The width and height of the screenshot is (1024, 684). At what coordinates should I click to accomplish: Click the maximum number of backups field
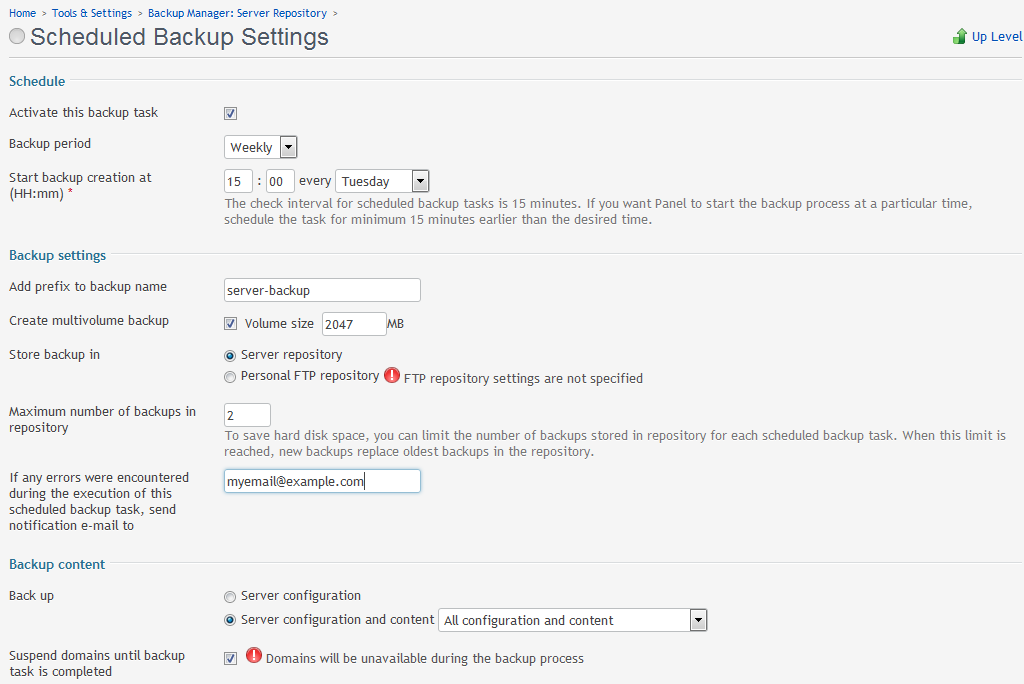pos(247,415)
